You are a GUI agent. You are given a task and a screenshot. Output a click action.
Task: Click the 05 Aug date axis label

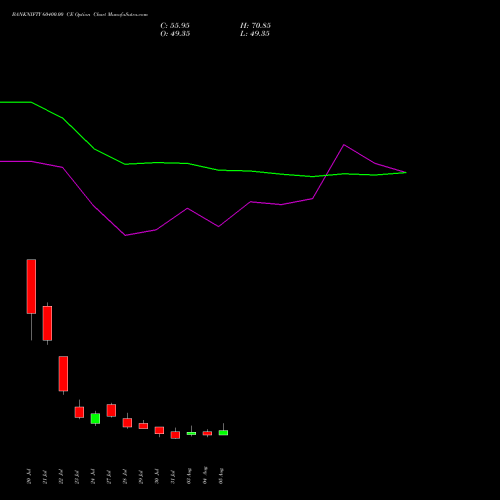pos(221,476)
